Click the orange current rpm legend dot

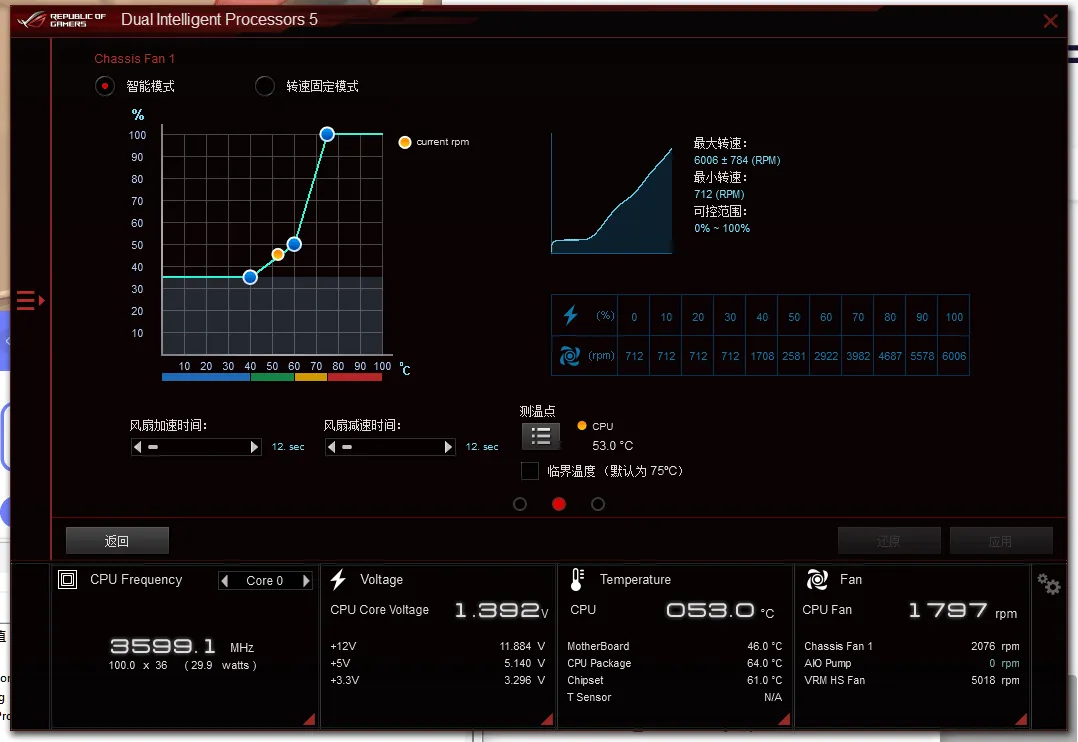pyautogui.click(x=405, y=142)
